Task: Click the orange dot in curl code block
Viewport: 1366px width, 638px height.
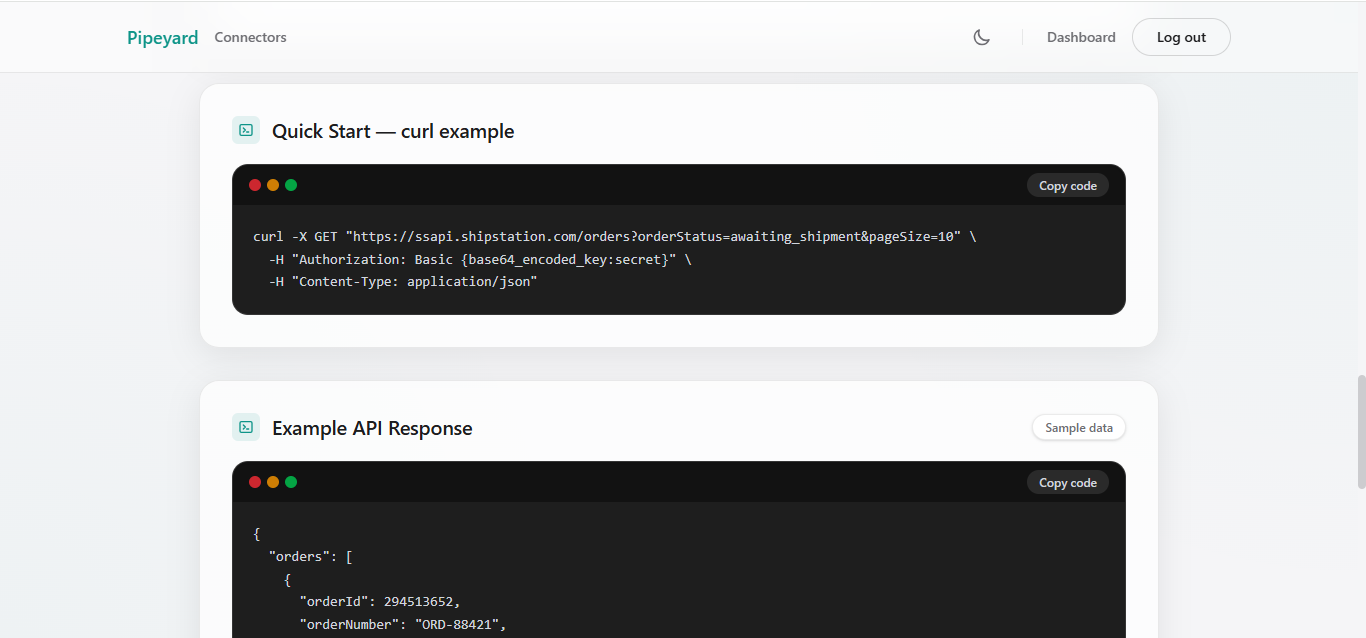Action: pyautogui.click(x=273, y=185)
